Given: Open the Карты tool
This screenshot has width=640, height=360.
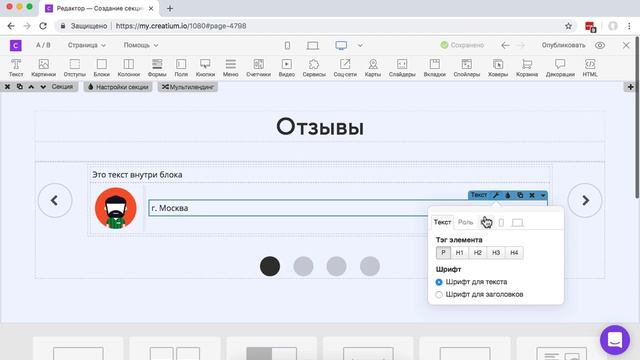Looking at the screenshot, I should pos(373,67).
